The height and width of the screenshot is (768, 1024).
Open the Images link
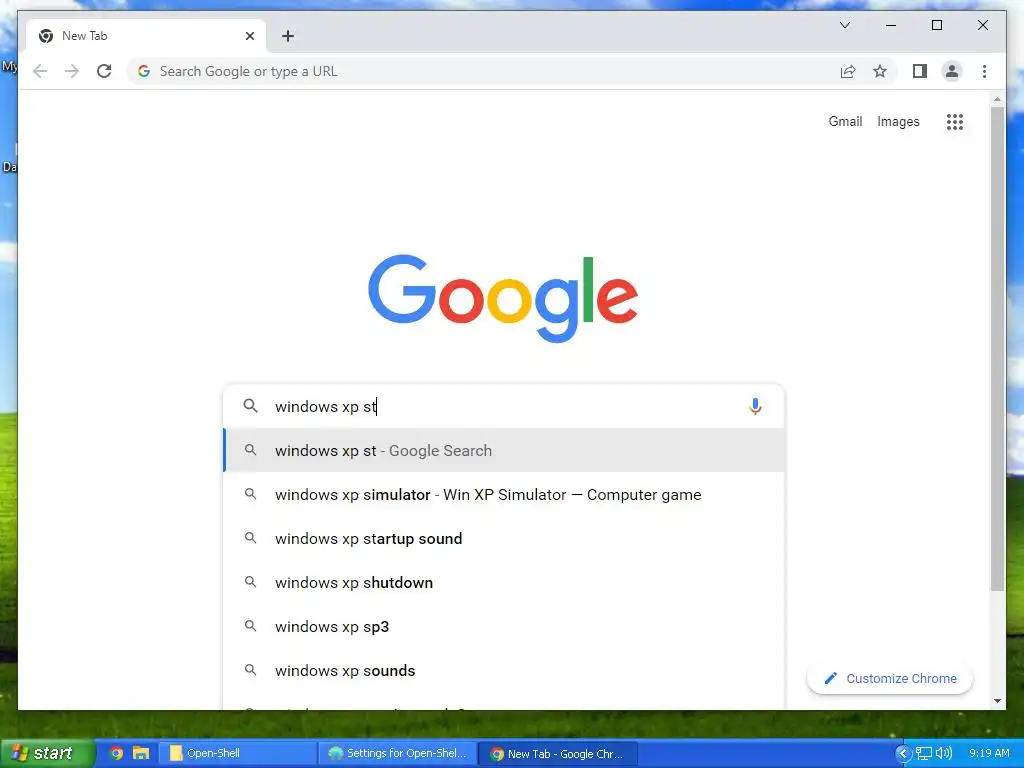[x=898, y=121]
